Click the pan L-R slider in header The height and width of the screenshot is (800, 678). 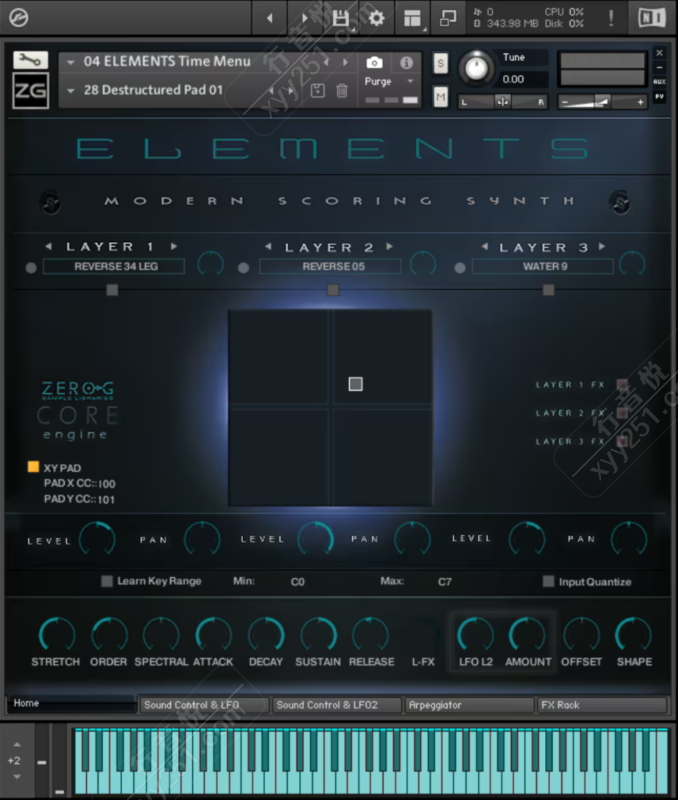[x=503, y=102]
